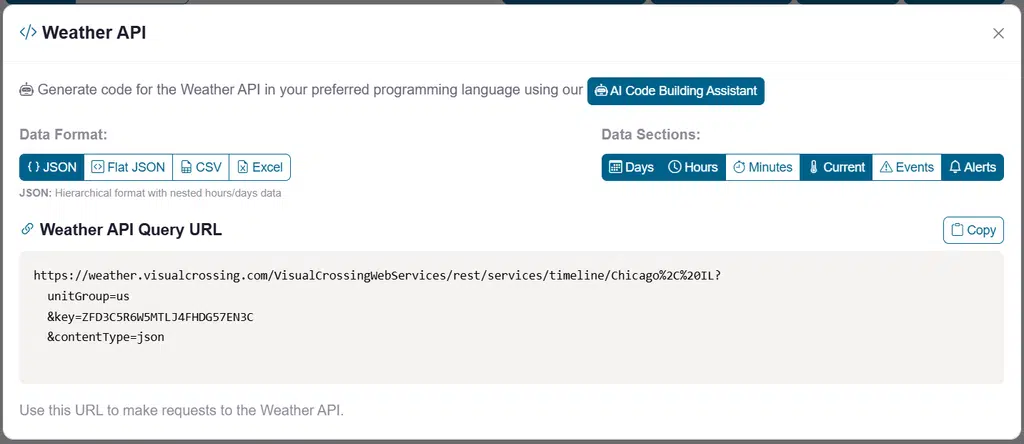1024x444 pixels.
Task: Click the thermometer icon on Current section
Action: point(813,167)
